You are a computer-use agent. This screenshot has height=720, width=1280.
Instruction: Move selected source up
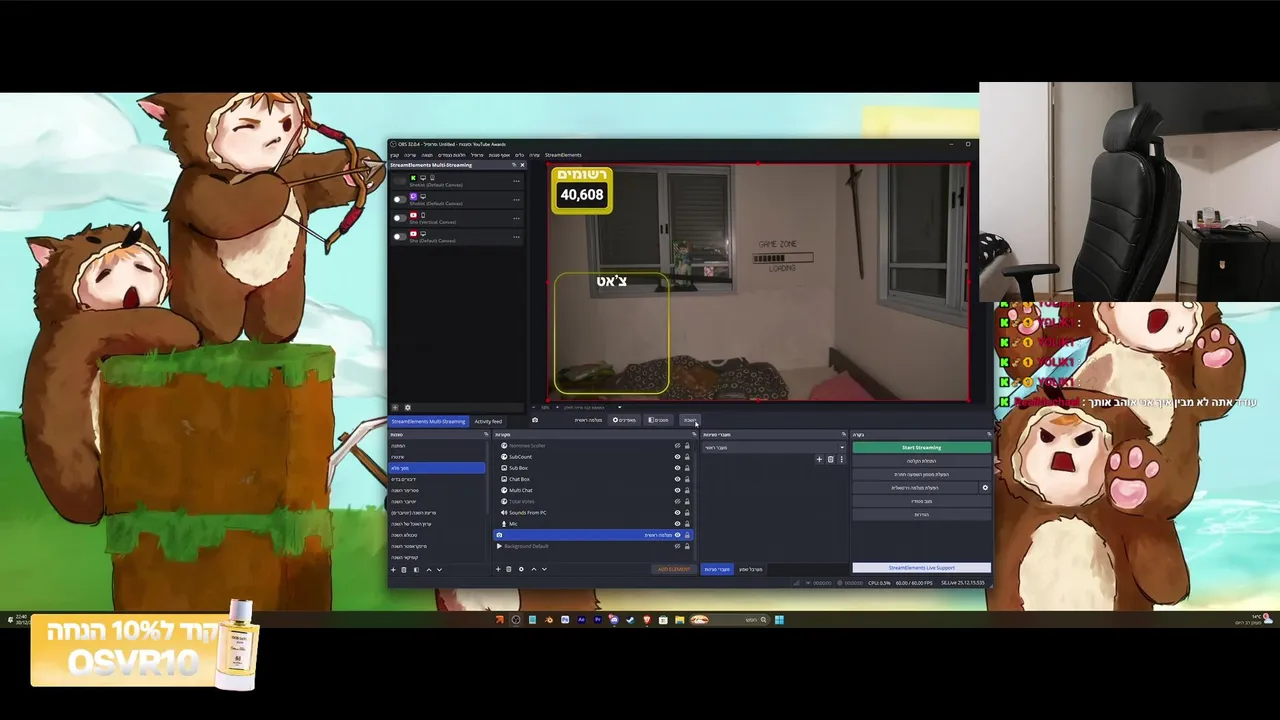[x=534, y=569]
